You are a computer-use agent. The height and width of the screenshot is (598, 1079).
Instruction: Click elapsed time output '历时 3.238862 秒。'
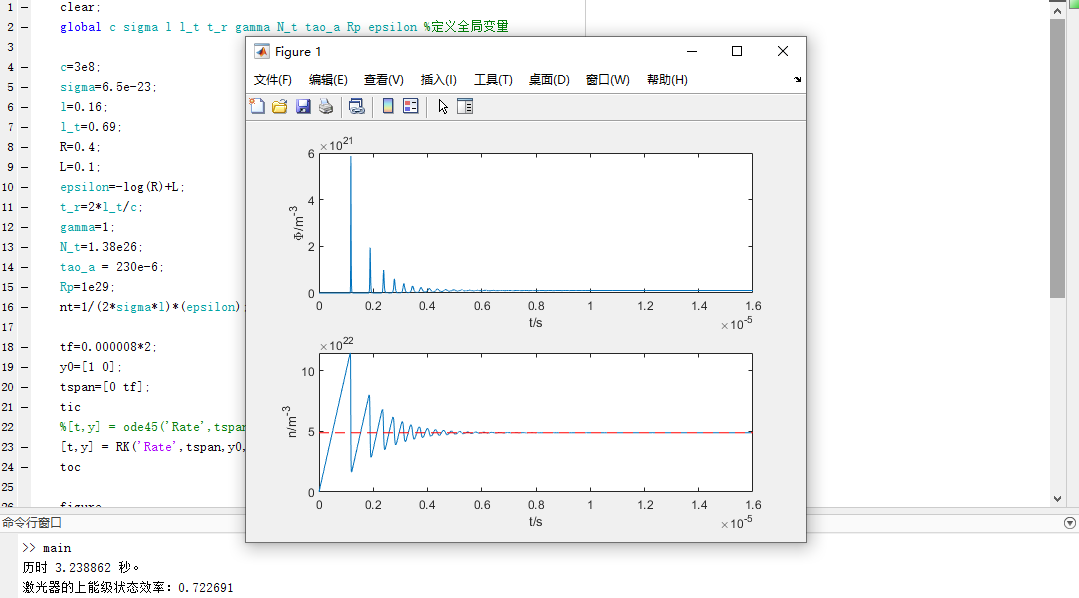(x=81, y=568)
